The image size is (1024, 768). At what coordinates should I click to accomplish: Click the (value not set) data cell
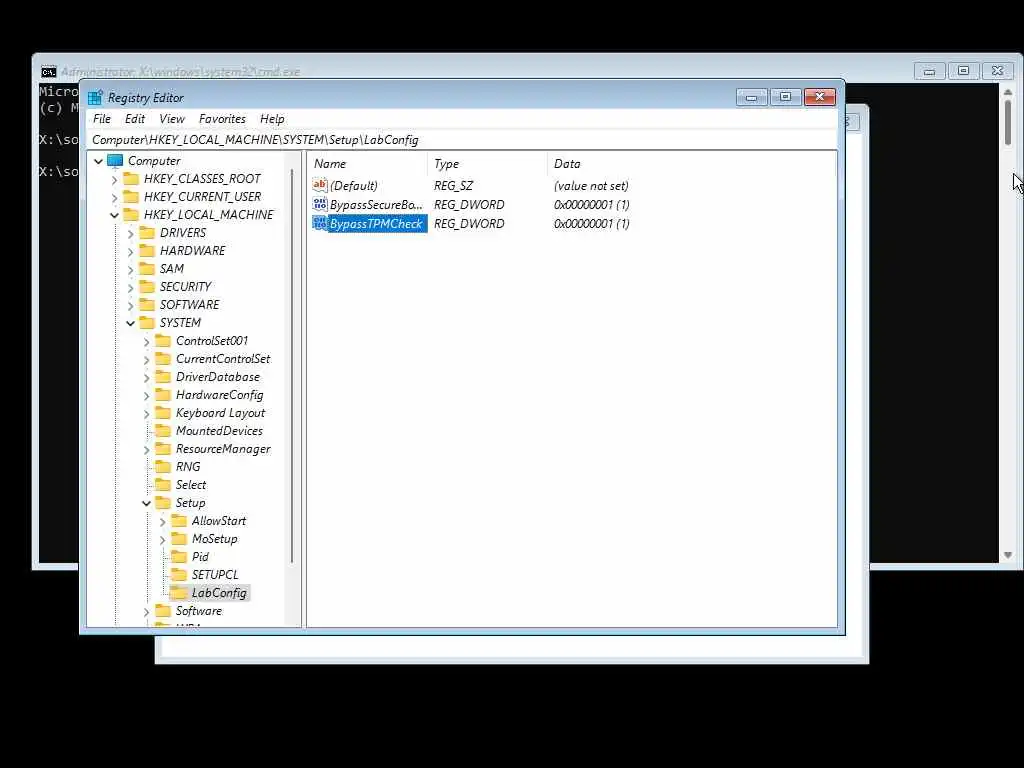[591, 185]
